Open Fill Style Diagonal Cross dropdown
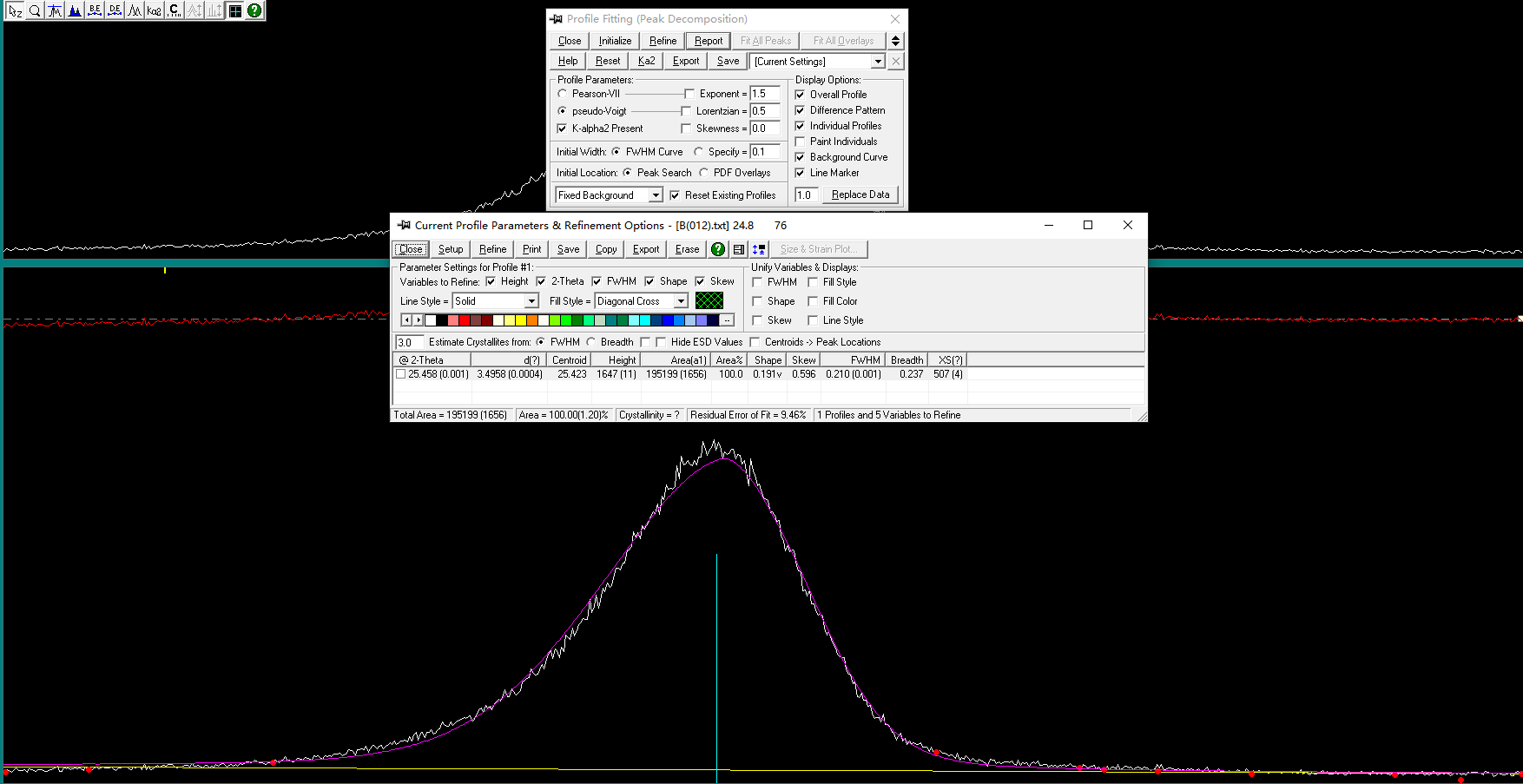Screen dimensions: 1523x784 [x=681, y=301]
